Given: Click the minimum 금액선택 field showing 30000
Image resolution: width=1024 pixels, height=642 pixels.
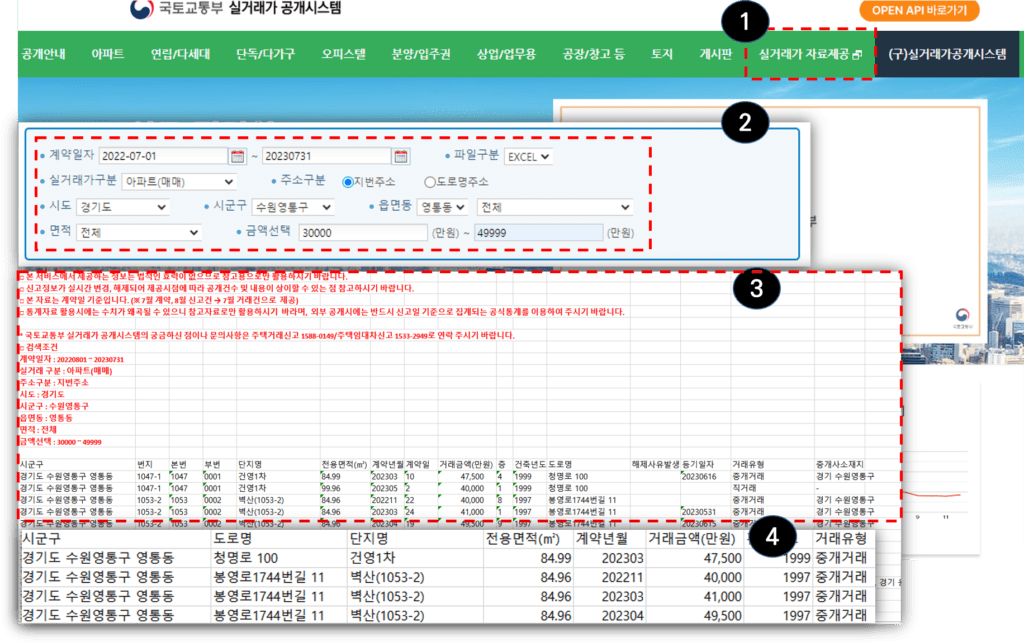Looking at the screenshot, I should coord(363,232).
